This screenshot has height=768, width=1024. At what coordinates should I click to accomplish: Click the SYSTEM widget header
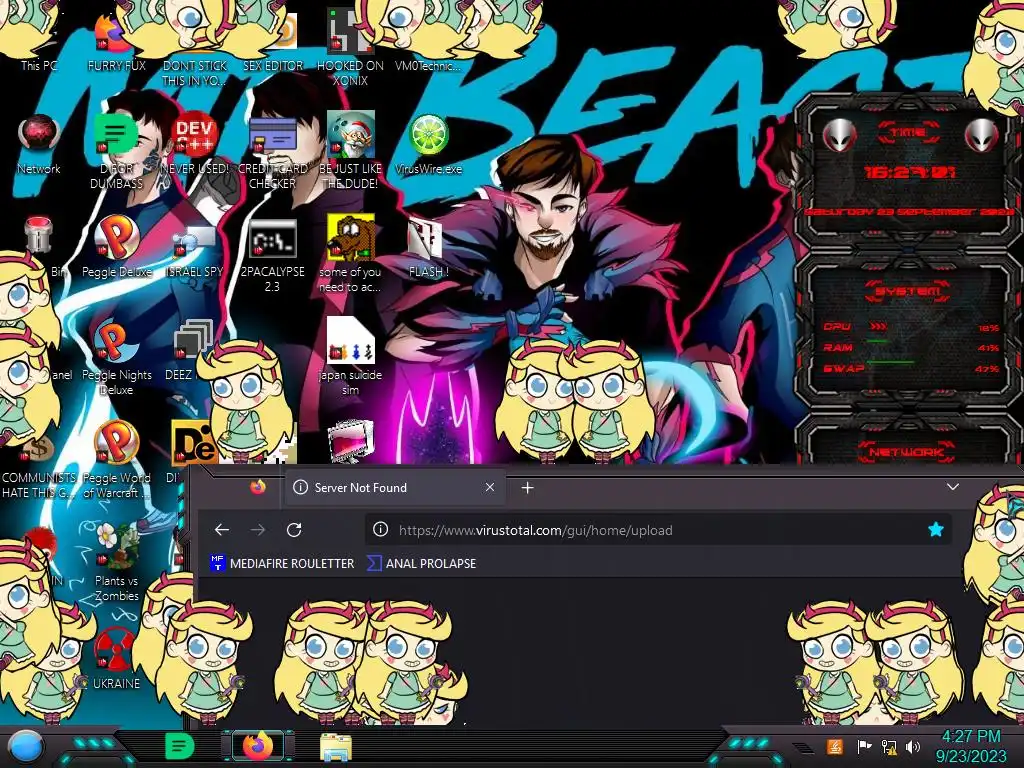[908, 291]
